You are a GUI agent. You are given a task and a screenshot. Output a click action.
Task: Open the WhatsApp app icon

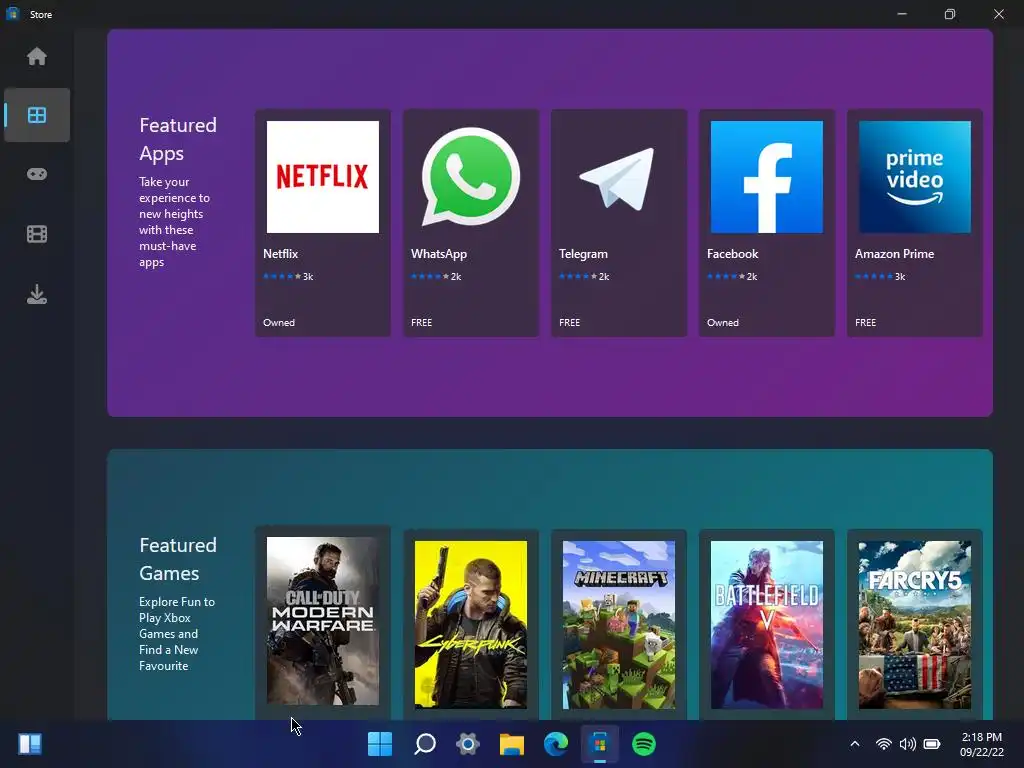click(471, 177)
